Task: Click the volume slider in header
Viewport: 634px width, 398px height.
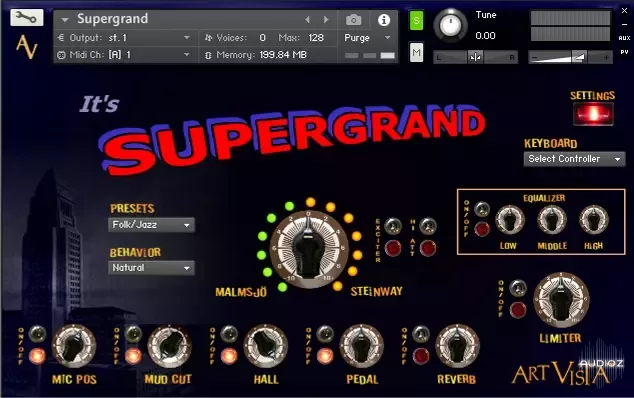Action: [x=570, y=57]
